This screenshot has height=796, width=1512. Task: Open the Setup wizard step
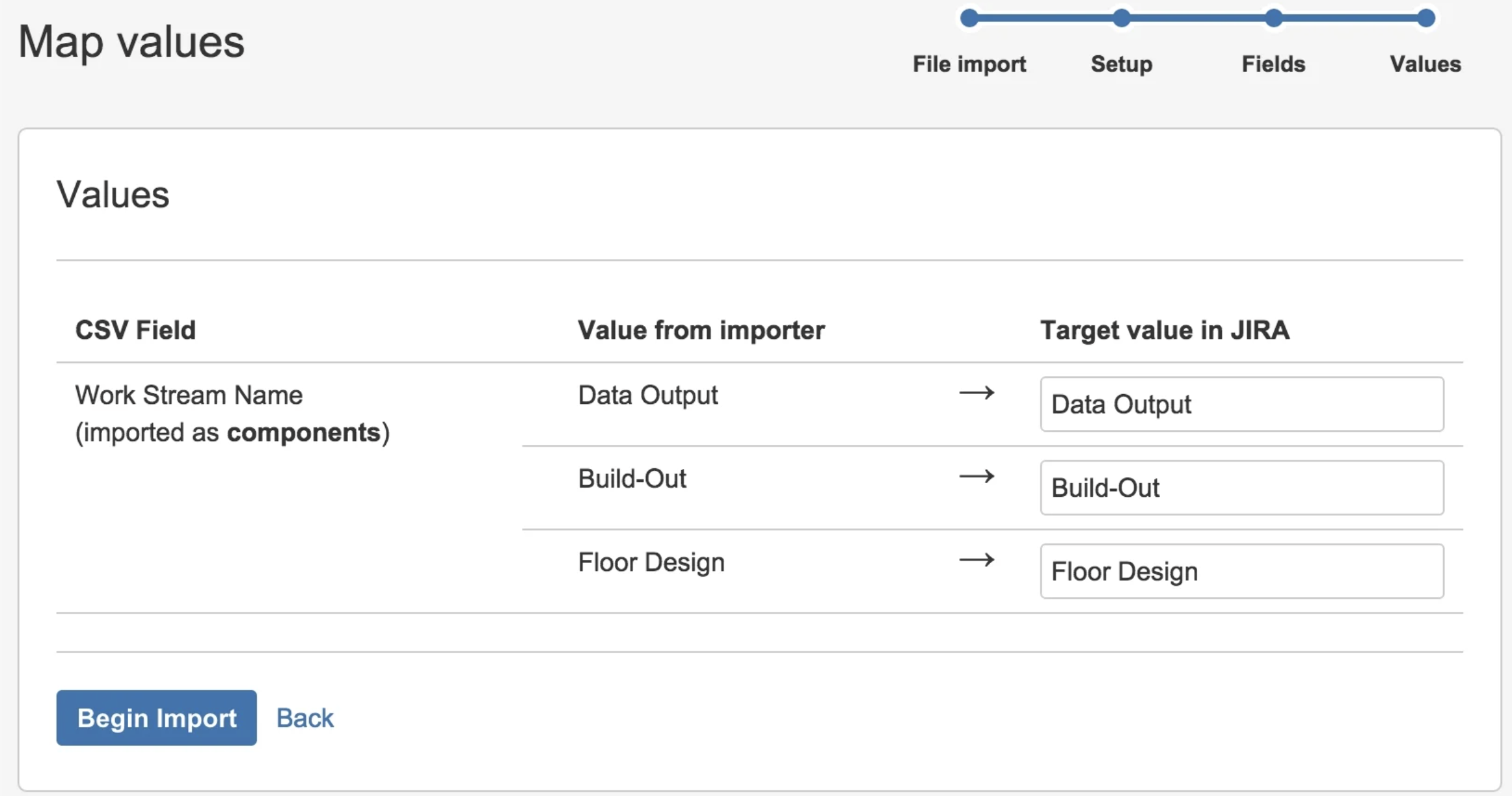pyautogui.click(x=1121, y=64)
